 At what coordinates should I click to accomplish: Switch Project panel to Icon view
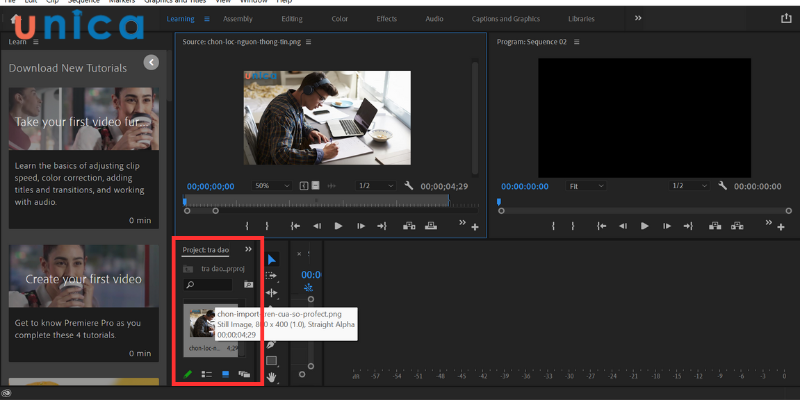click(x=225, y=374)
